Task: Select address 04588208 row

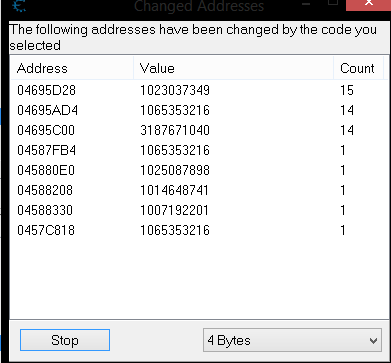Action: pyautogui.click(x=199, y=190)
